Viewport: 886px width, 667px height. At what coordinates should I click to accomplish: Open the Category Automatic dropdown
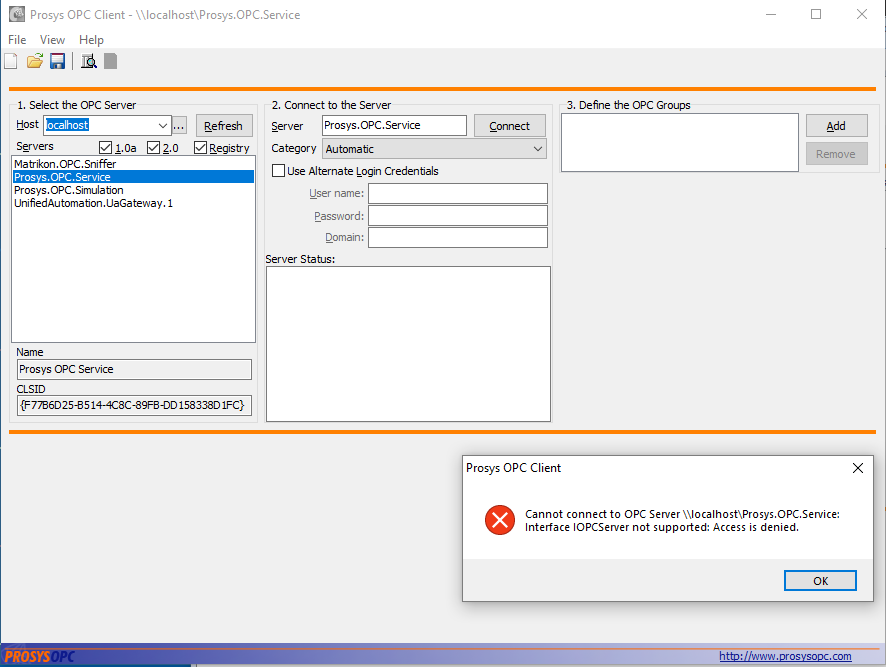tap(435, 149)
